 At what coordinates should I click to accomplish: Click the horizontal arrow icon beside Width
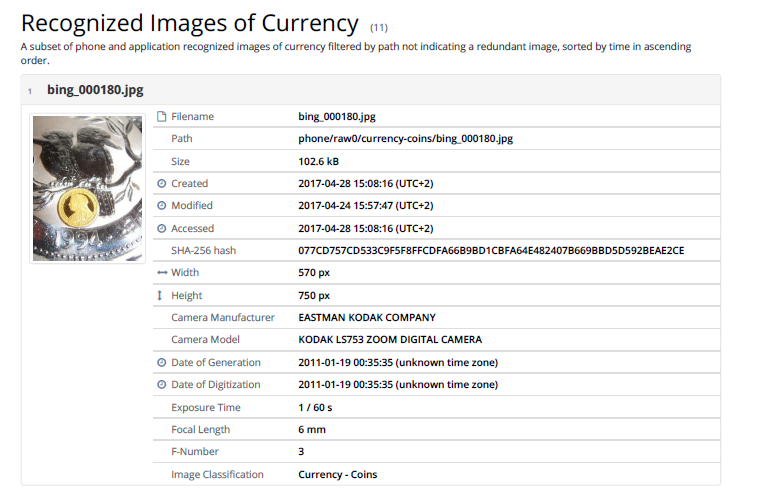pos(162,273)
